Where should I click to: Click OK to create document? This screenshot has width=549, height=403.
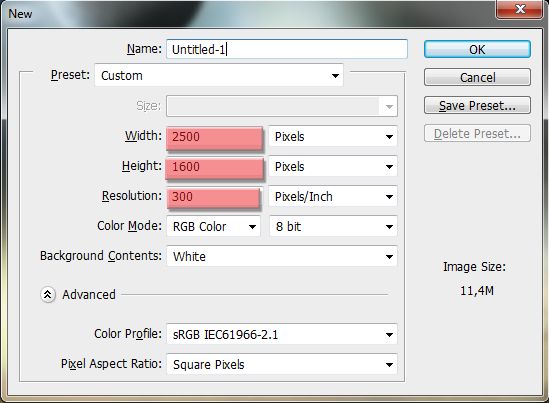[477, 49]
